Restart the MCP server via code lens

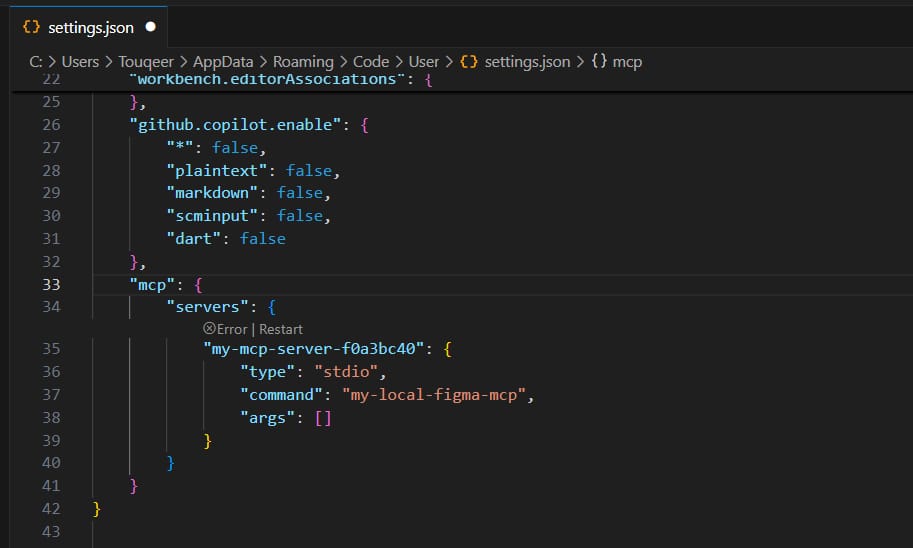click(281, 329)
